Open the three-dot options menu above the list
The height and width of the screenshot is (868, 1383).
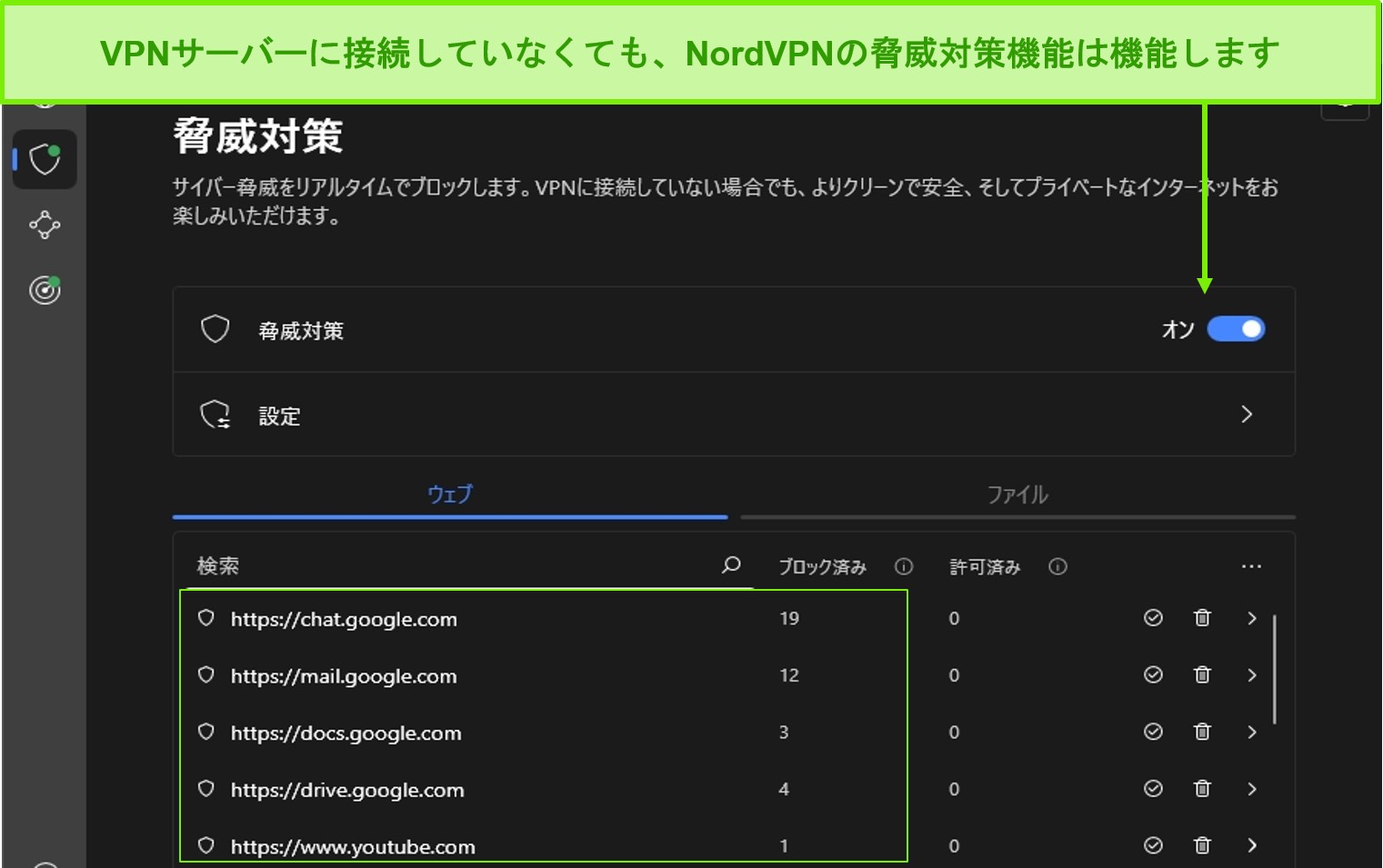pos(1251,565)
